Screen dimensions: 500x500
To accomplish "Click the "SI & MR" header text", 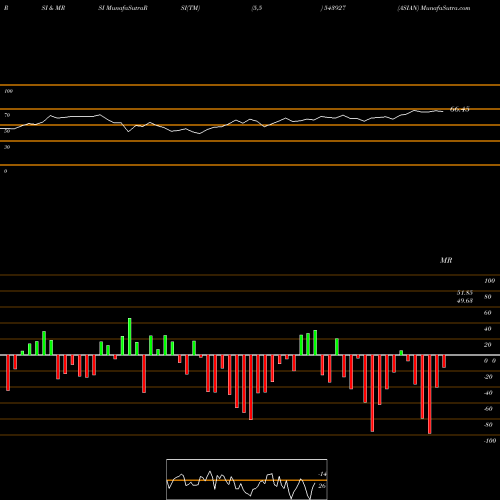I will pos(53,8).
